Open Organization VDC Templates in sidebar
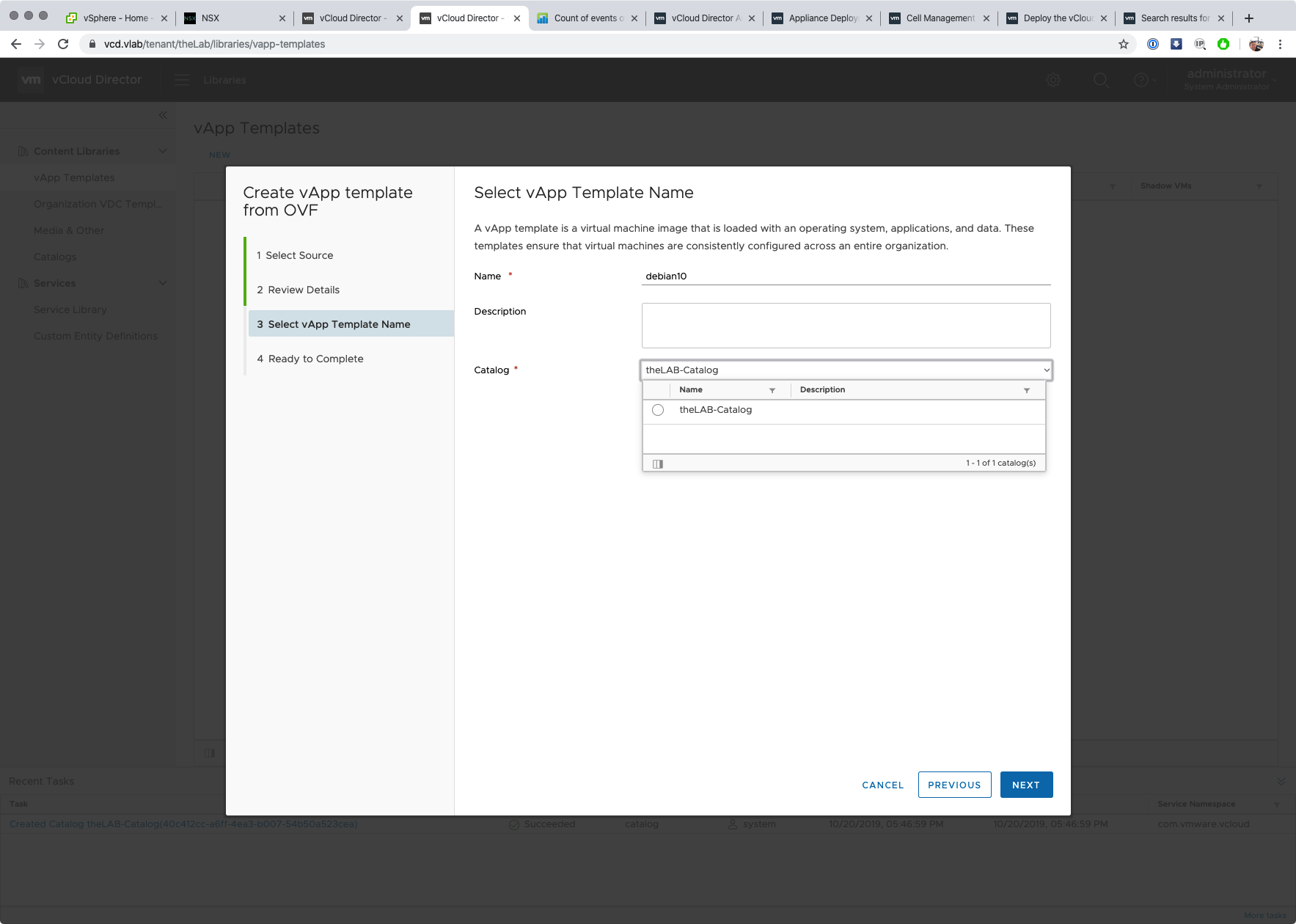Image resolution: width=1296 pixels, height=924 pixels. point(98,204)
